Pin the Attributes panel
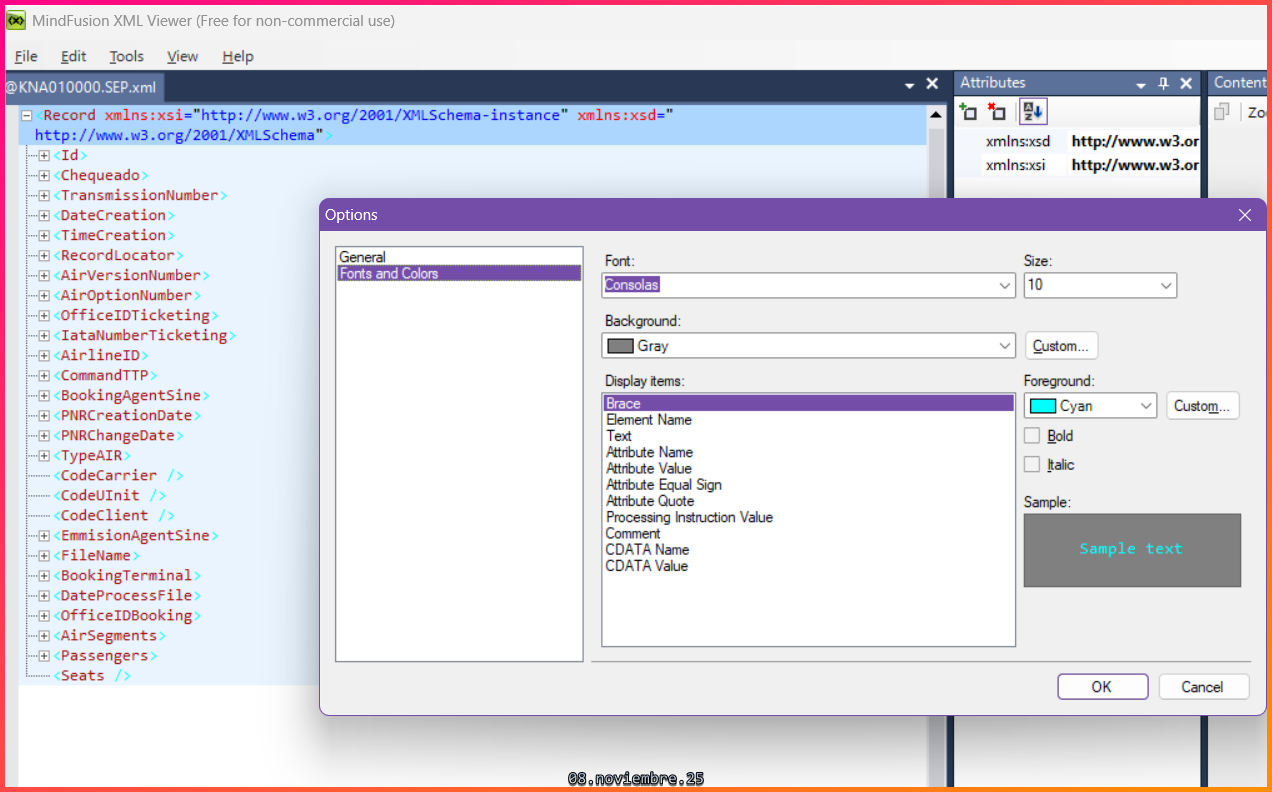 pyautogui.click(x=1163, y=84)
